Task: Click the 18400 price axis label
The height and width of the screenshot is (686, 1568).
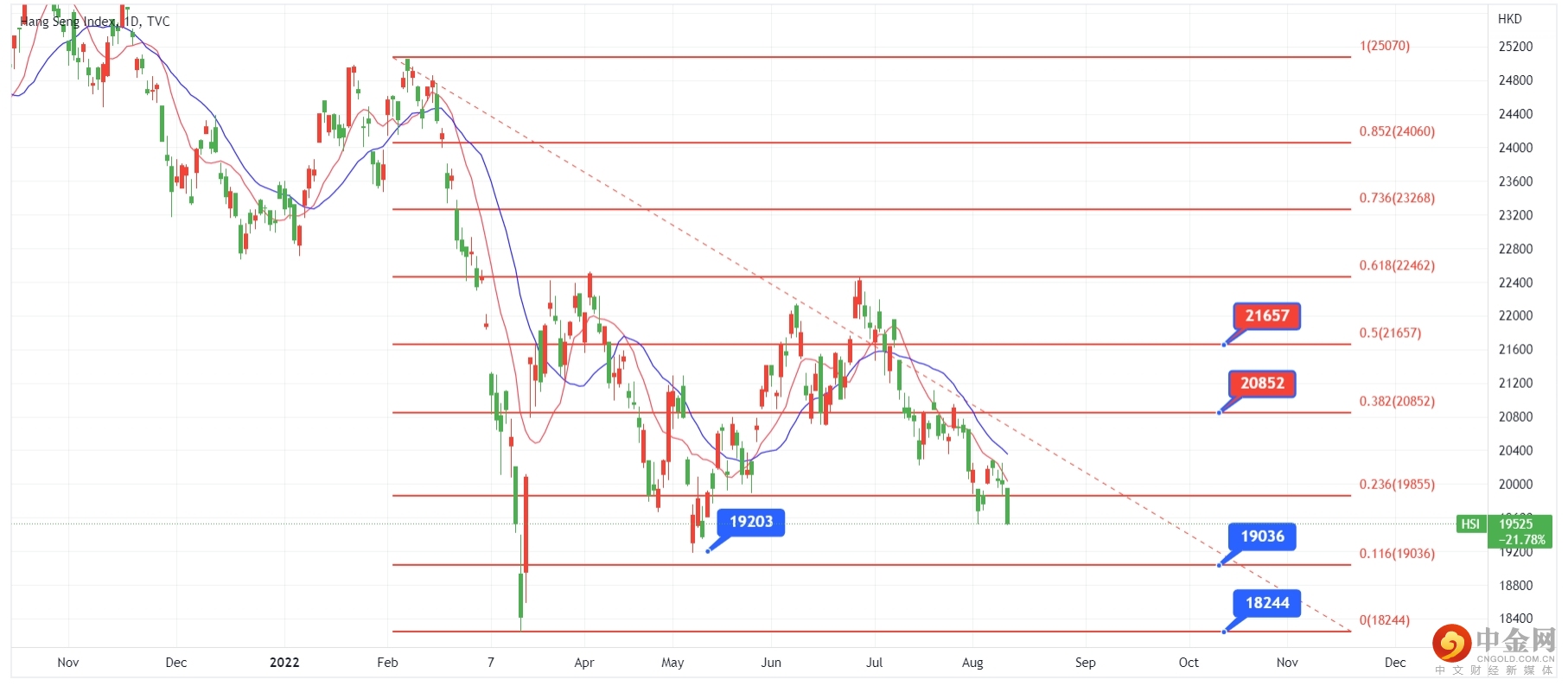Action: [x=1515, y=619]
